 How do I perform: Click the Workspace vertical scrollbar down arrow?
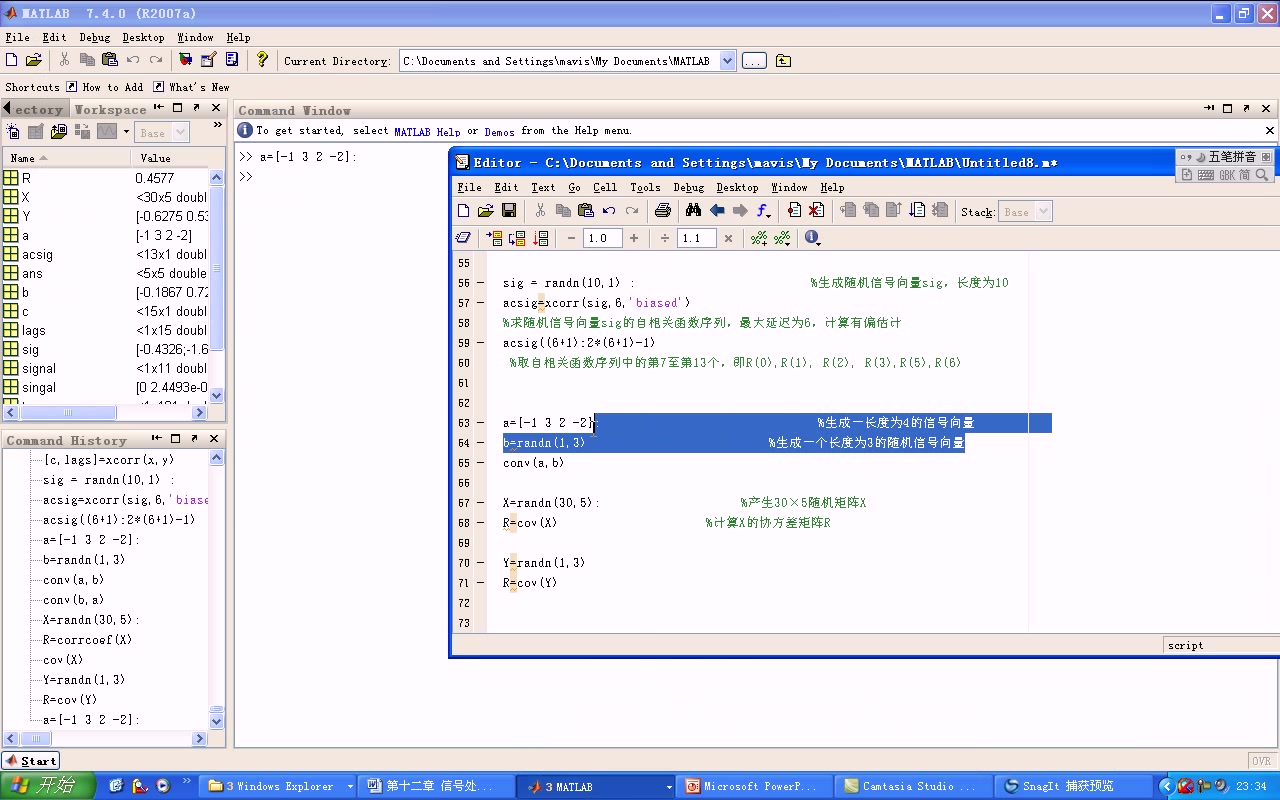217,396
